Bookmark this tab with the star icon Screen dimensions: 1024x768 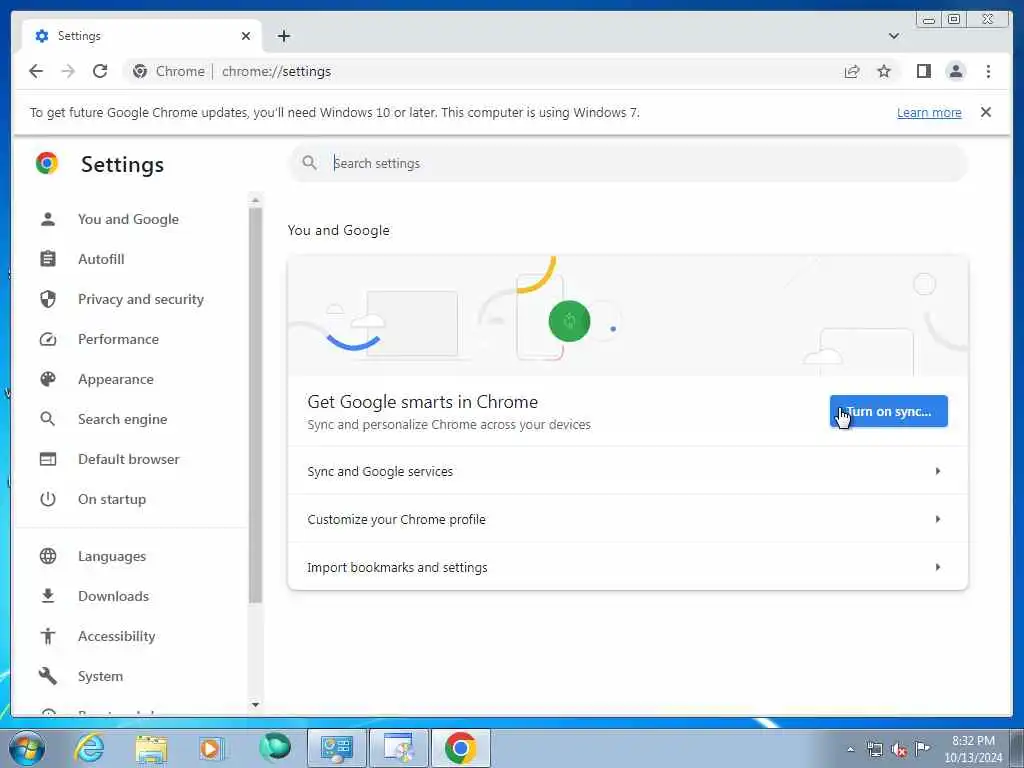tap(884, 71)
